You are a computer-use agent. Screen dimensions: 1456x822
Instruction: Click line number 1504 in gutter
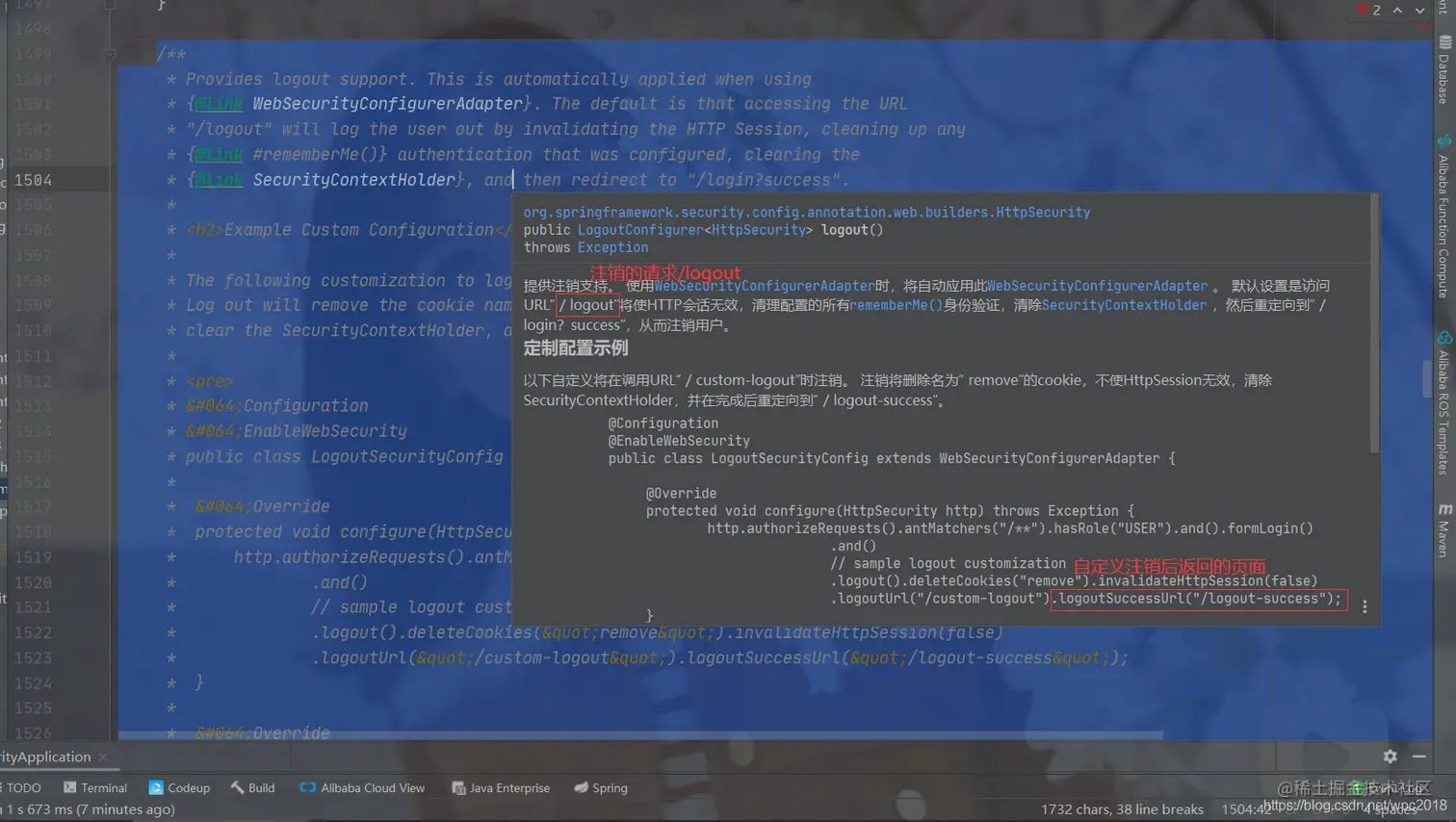click(x=34, y=180)
